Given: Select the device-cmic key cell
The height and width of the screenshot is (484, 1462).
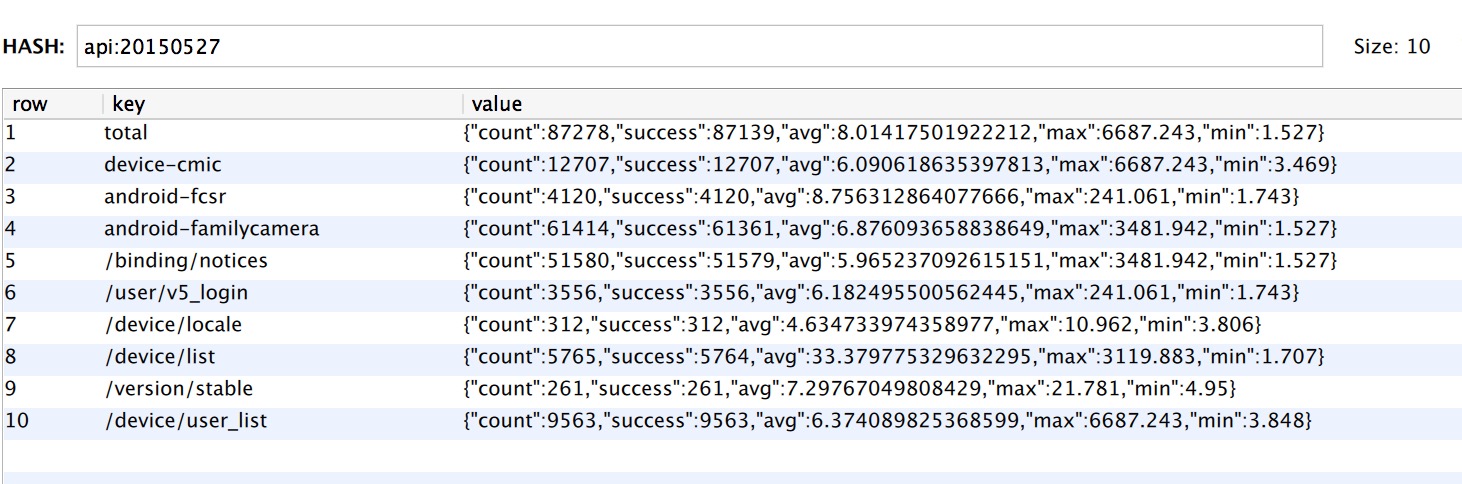Looking at the screenshot, I should click(163, 164).
